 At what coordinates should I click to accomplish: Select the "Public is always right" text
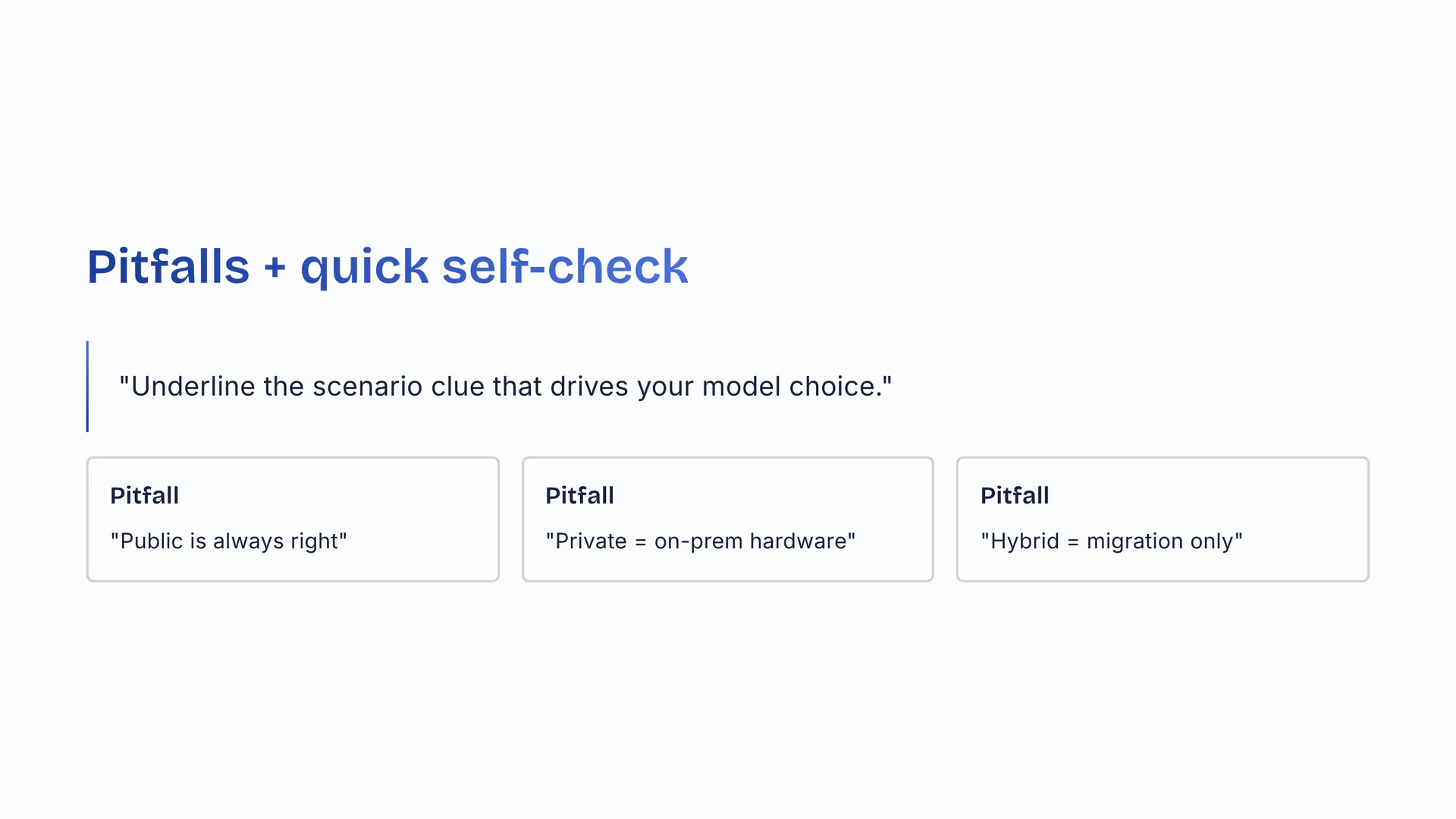tap(228, 541)
